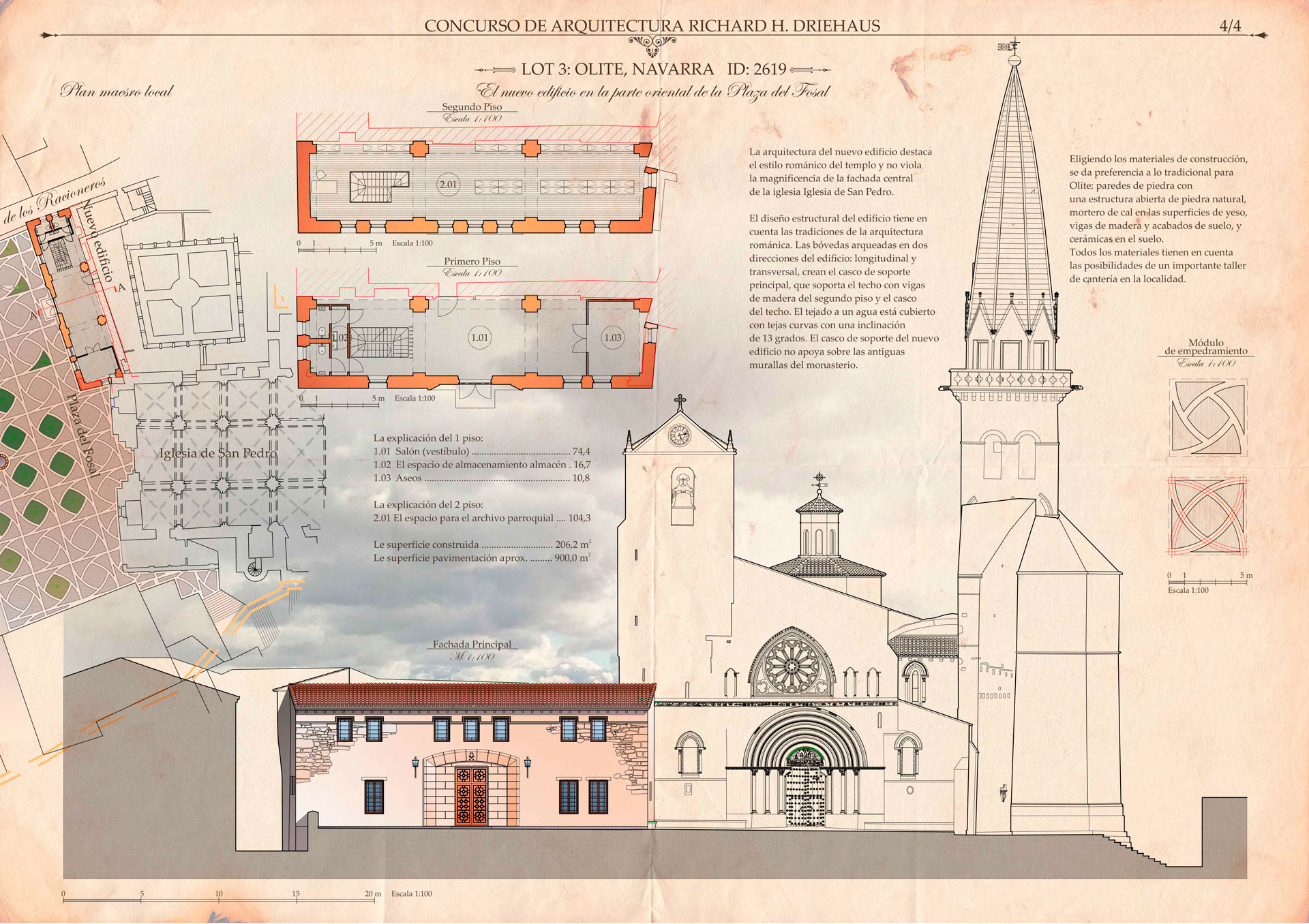Select the line "La explicación del 1 piso:"

[428, 438]
